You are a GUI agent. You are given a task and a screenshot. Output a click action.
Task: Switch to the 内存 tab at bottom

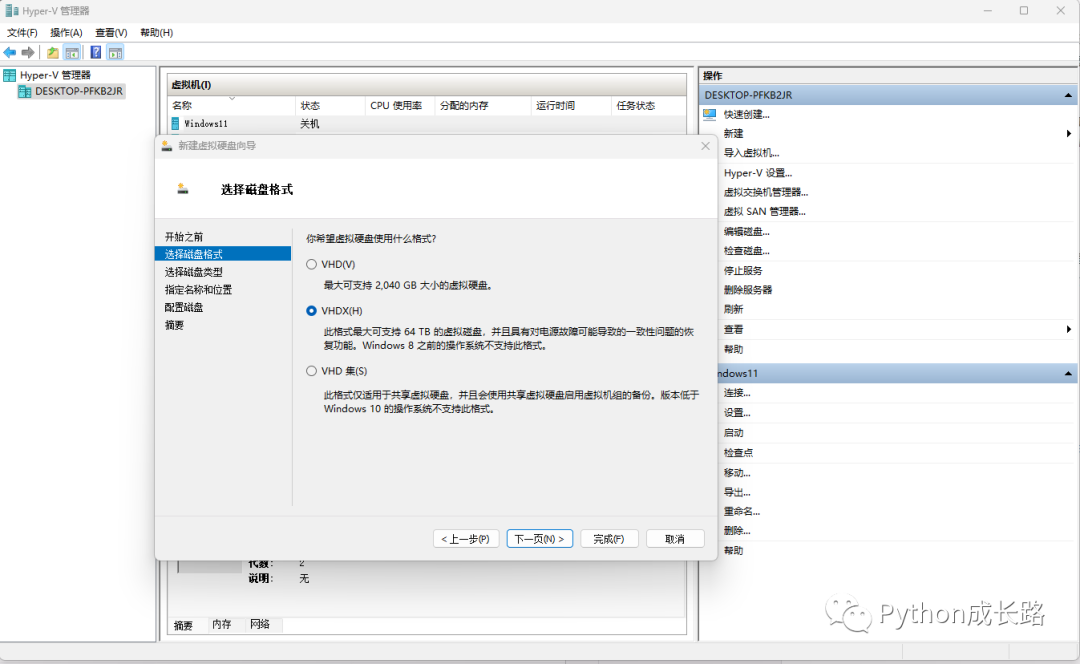coord(222,624)
